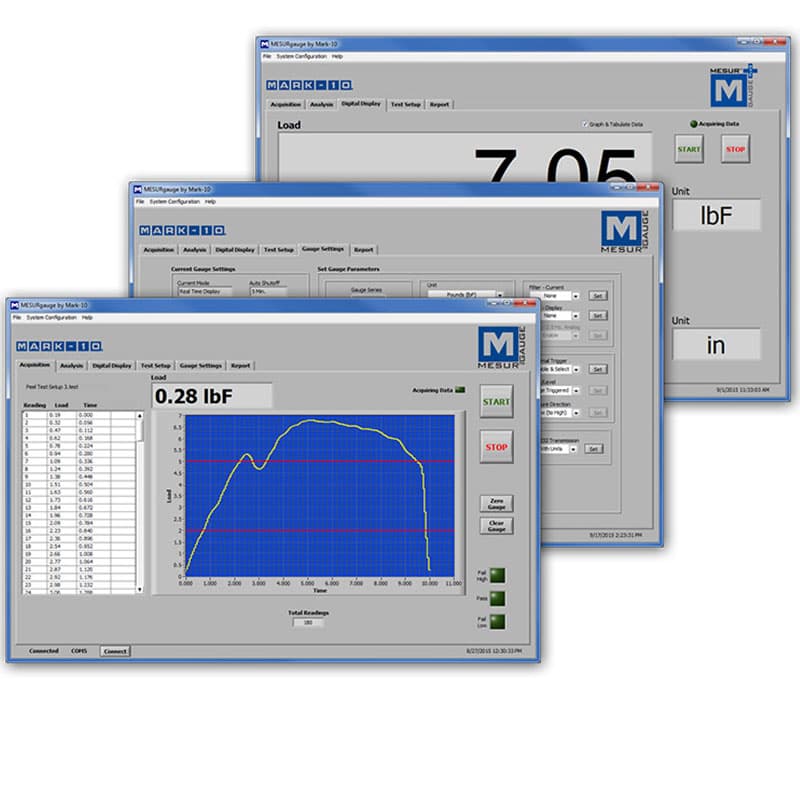Click the Fail High indicator light
Image resolution: width=800 pixels, height=800 pixels.
[497, 576]
